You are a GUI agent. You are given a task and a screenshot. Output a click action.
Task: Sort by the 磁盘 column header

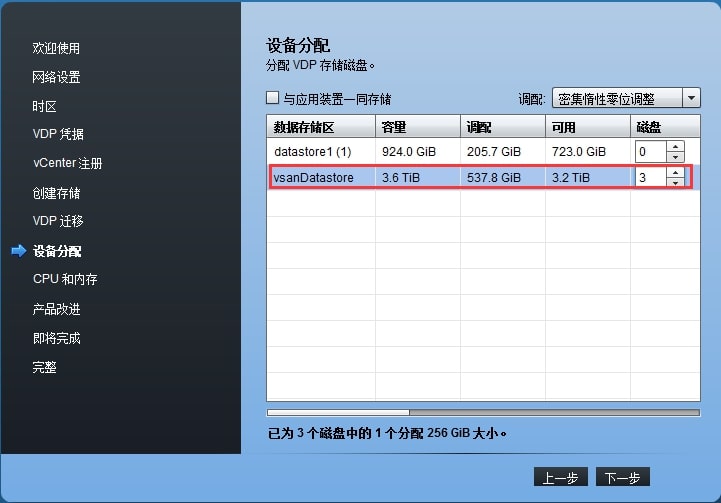click(x=665, y=126)
